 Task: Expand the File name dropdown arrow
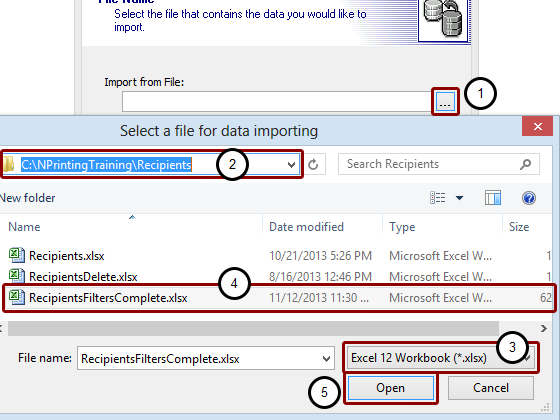(326, 359)
